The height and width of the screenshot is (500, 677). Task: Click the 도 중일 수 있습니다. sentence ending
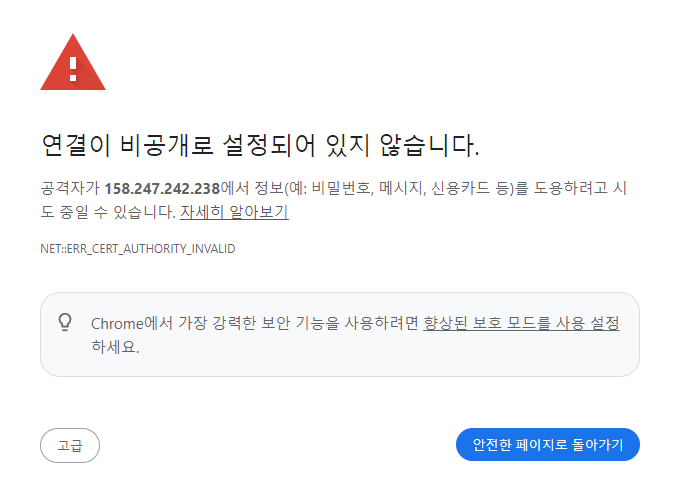click(x=108, y=212)
